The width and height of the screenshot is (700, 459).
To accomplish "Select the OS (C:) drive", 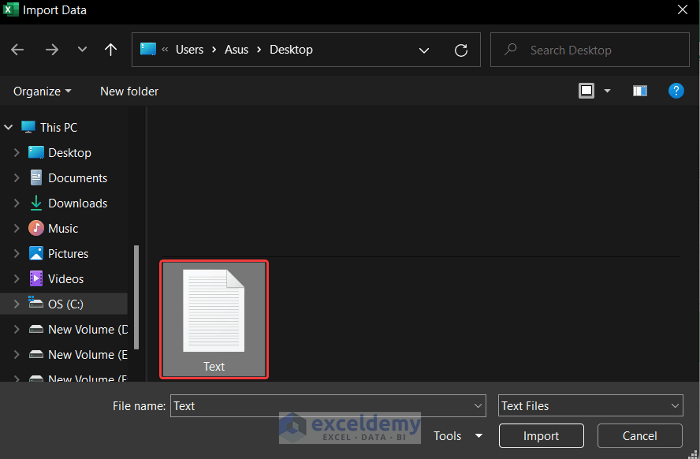I will tap(66, 304).
